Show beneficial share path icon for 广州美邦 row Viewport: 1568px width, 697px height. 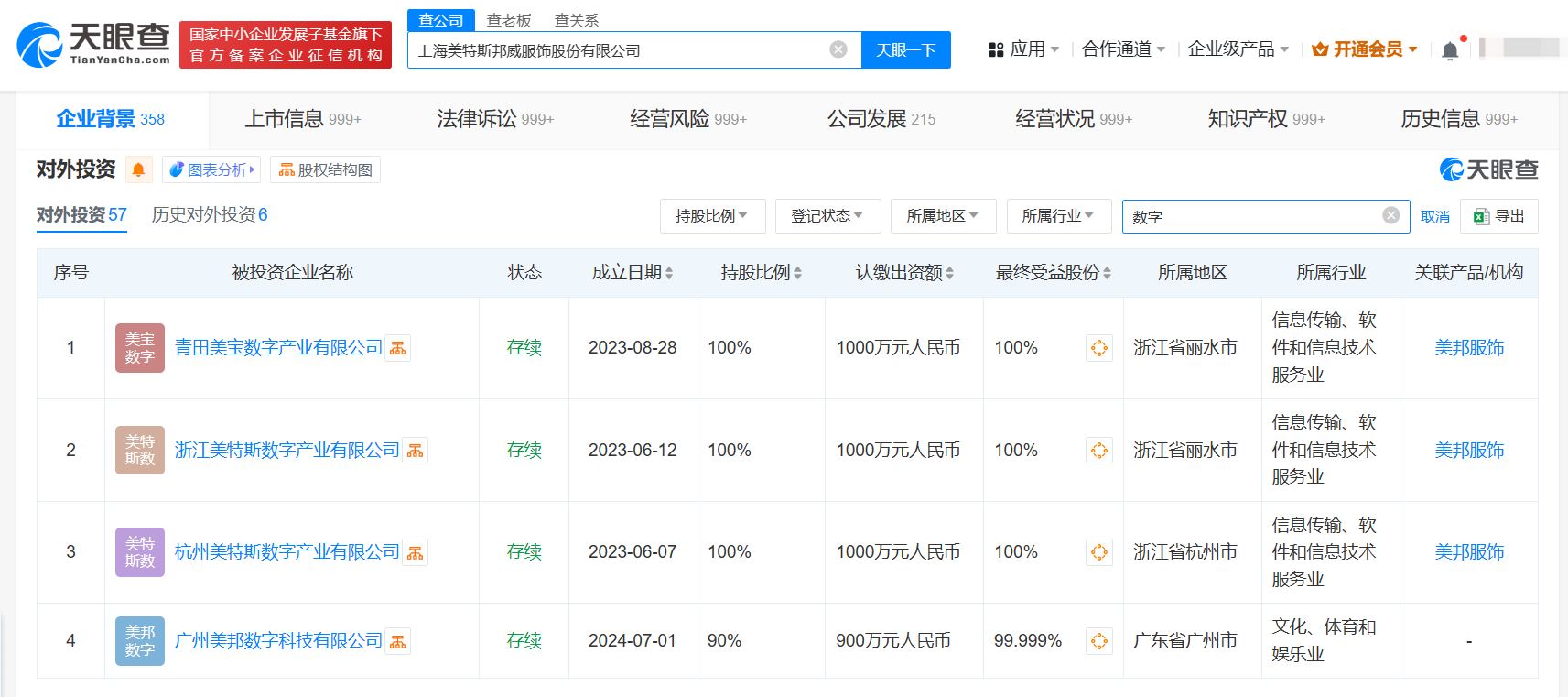click(x=1099, y=641)
